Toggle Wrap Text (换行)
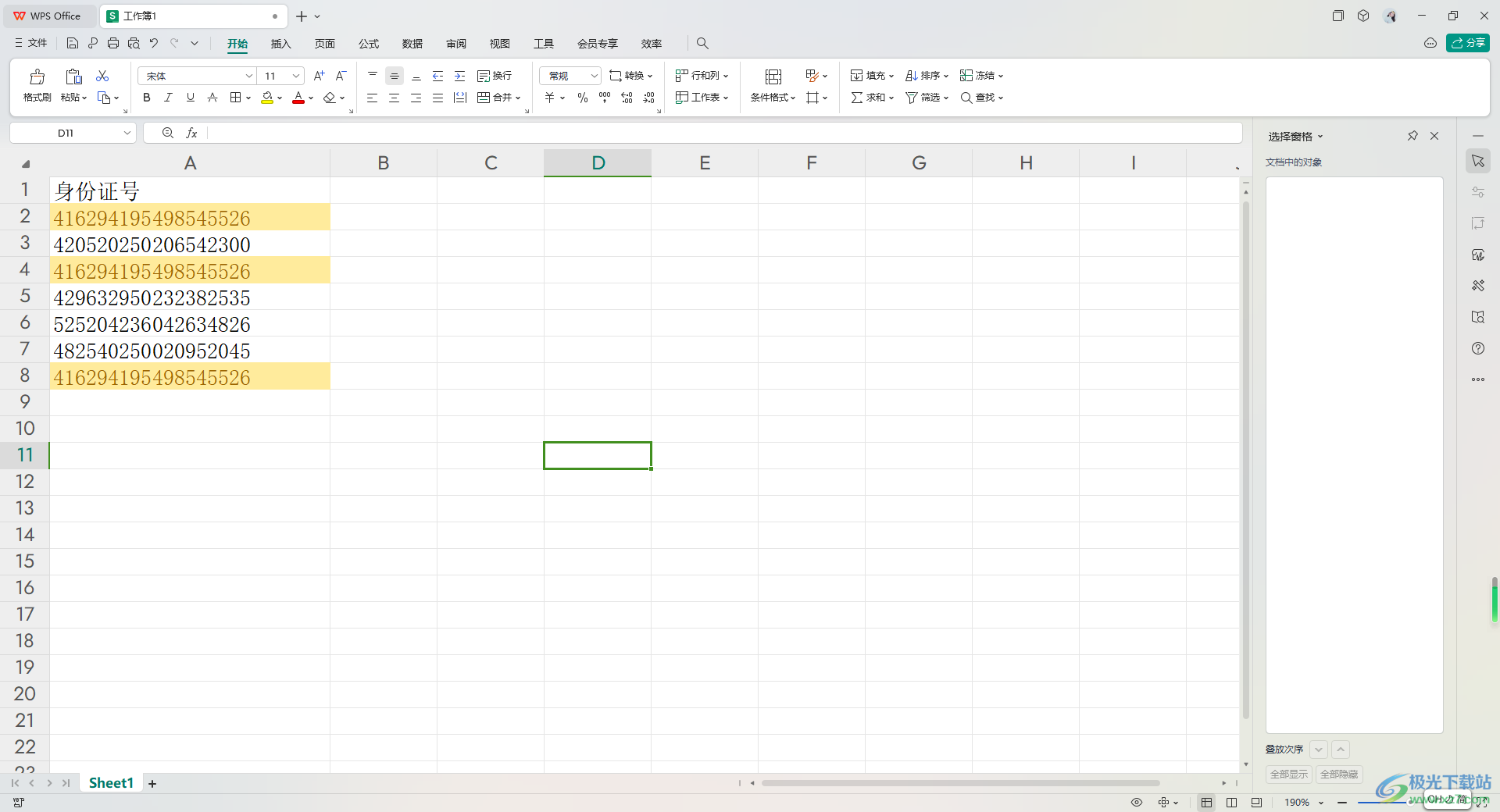Viewport: 1500px width, 812px height. (x=495, y=76)
